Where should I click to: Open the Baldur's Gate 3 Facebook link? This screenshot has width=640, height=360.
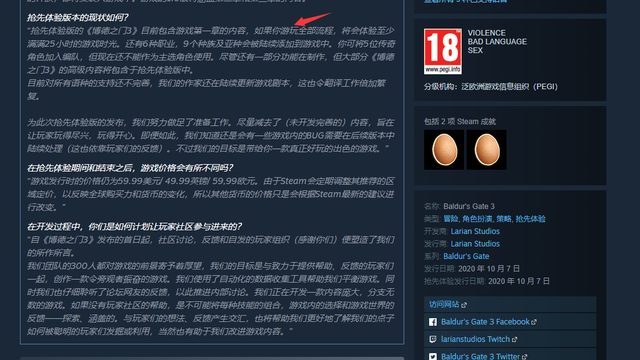485,322
